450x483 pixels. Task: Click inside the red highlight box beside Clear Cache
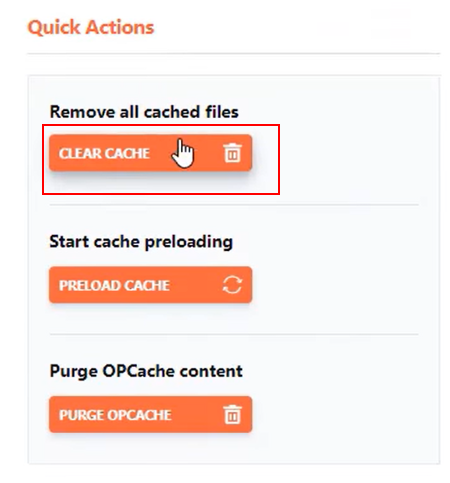click(266, 159)
